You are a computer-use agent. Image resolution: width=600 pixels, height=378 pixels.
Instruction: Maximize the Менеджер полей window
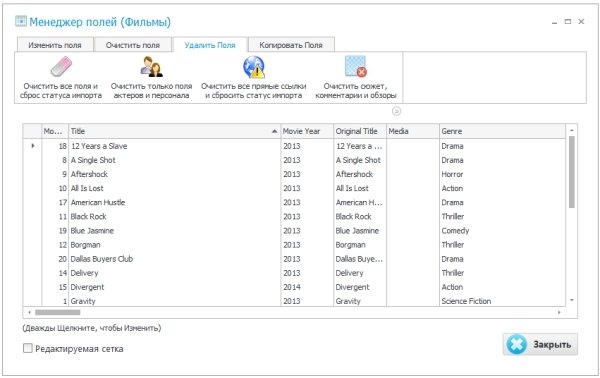(x=568, y=22)
